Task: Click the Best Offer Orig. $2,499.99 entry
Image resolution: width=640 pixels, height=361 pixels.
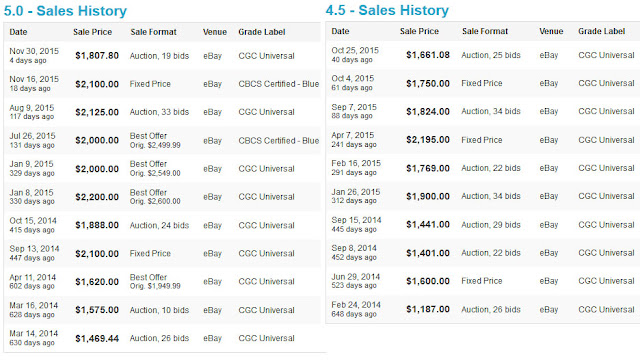Action: pos(155,140)
